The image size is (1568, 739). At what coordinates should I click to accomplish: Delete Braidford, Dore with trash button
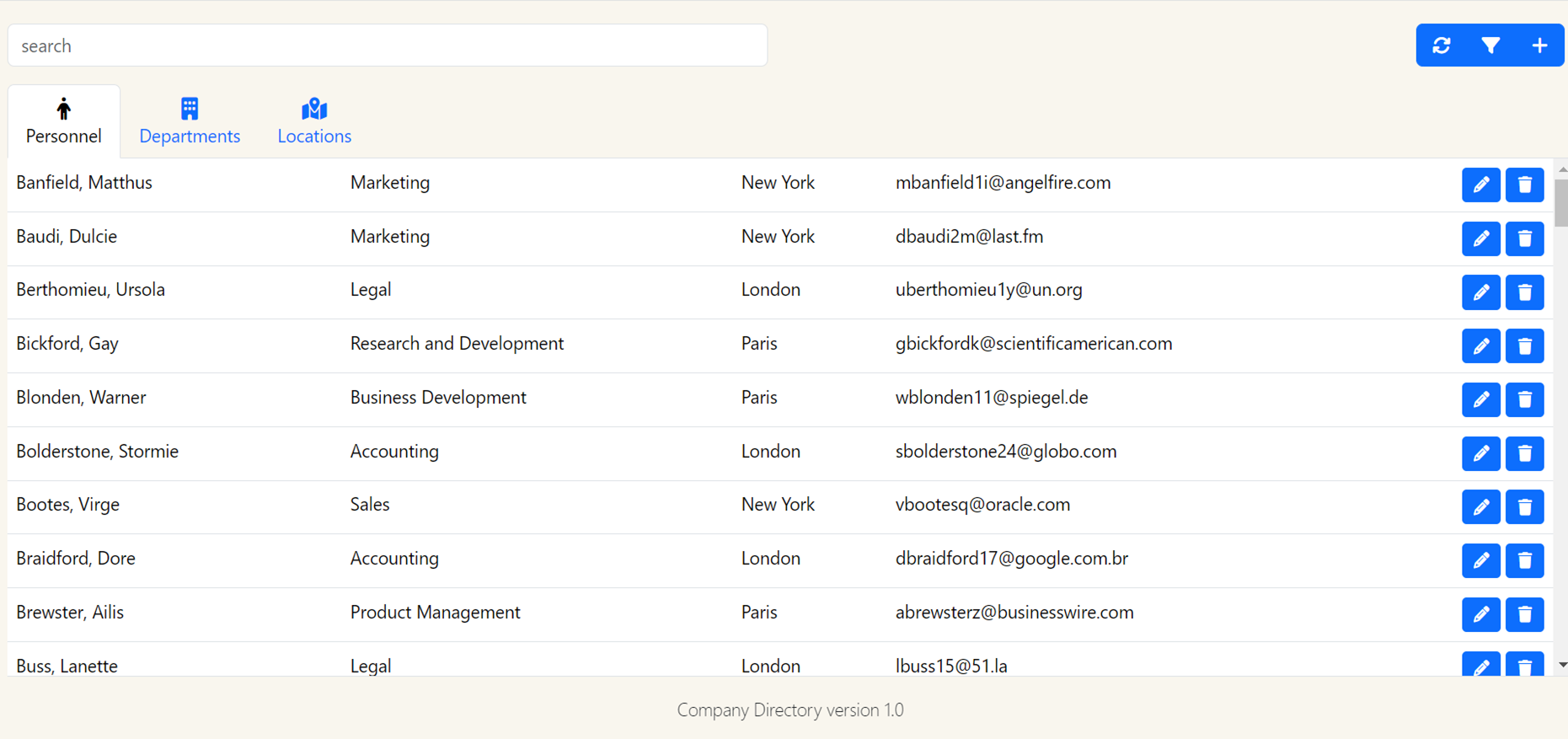(x=1524, y=560)
